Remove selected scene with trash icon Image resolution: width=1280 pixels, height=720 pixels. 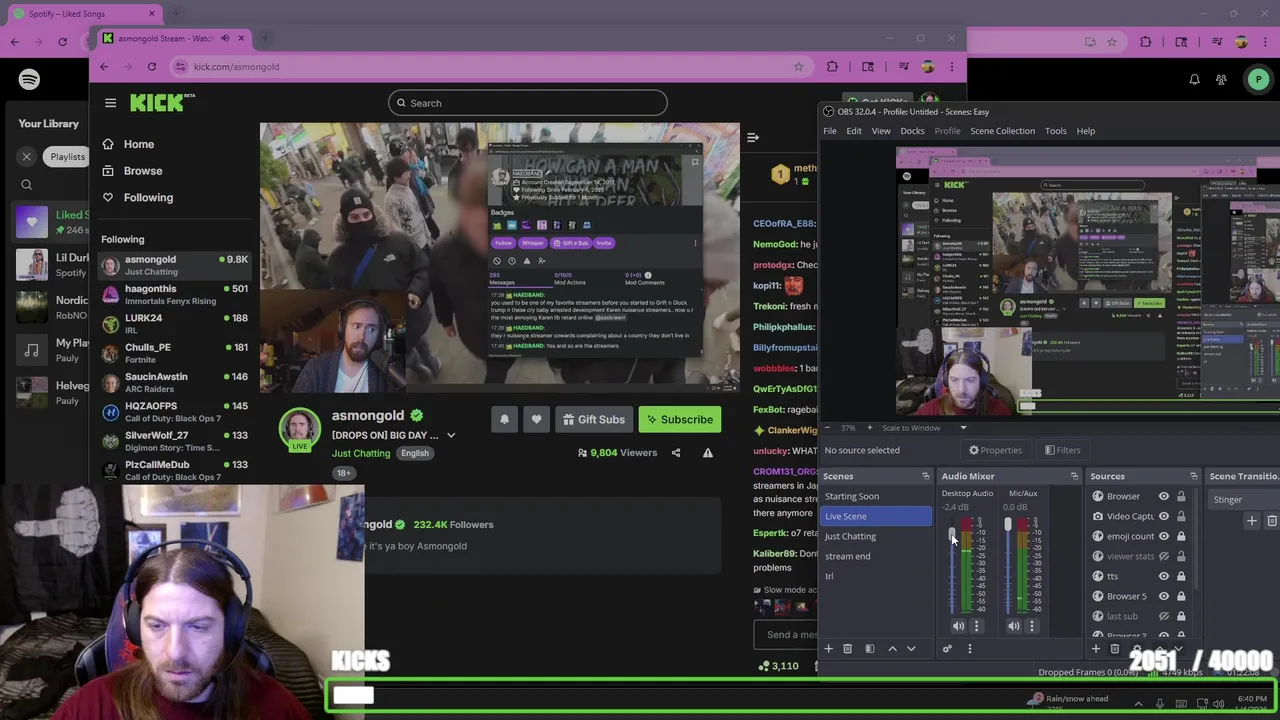click(x=847, y=649)
